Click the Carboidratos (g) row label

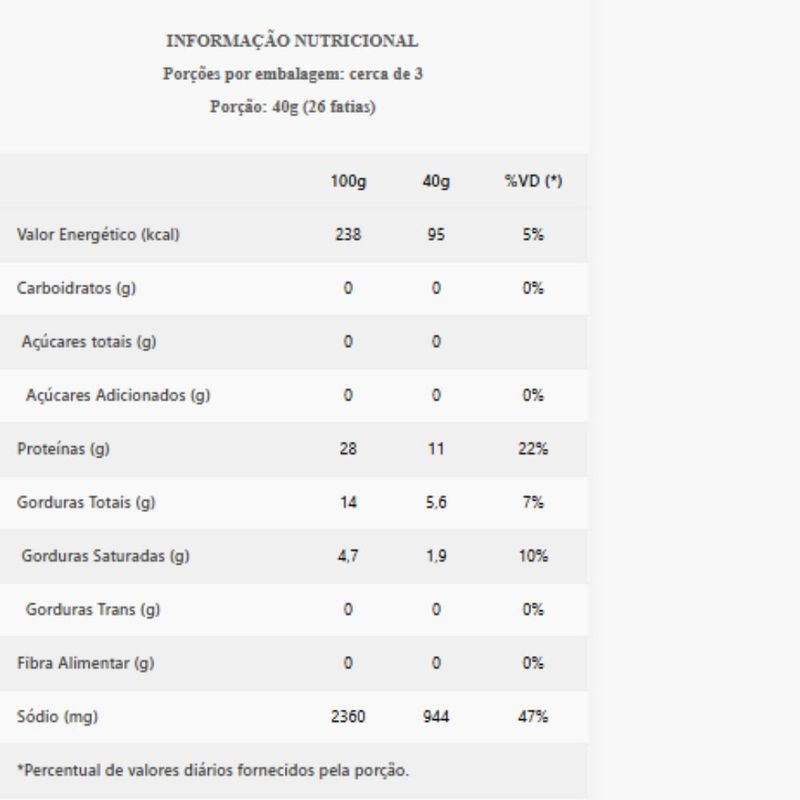click(76, 288)
